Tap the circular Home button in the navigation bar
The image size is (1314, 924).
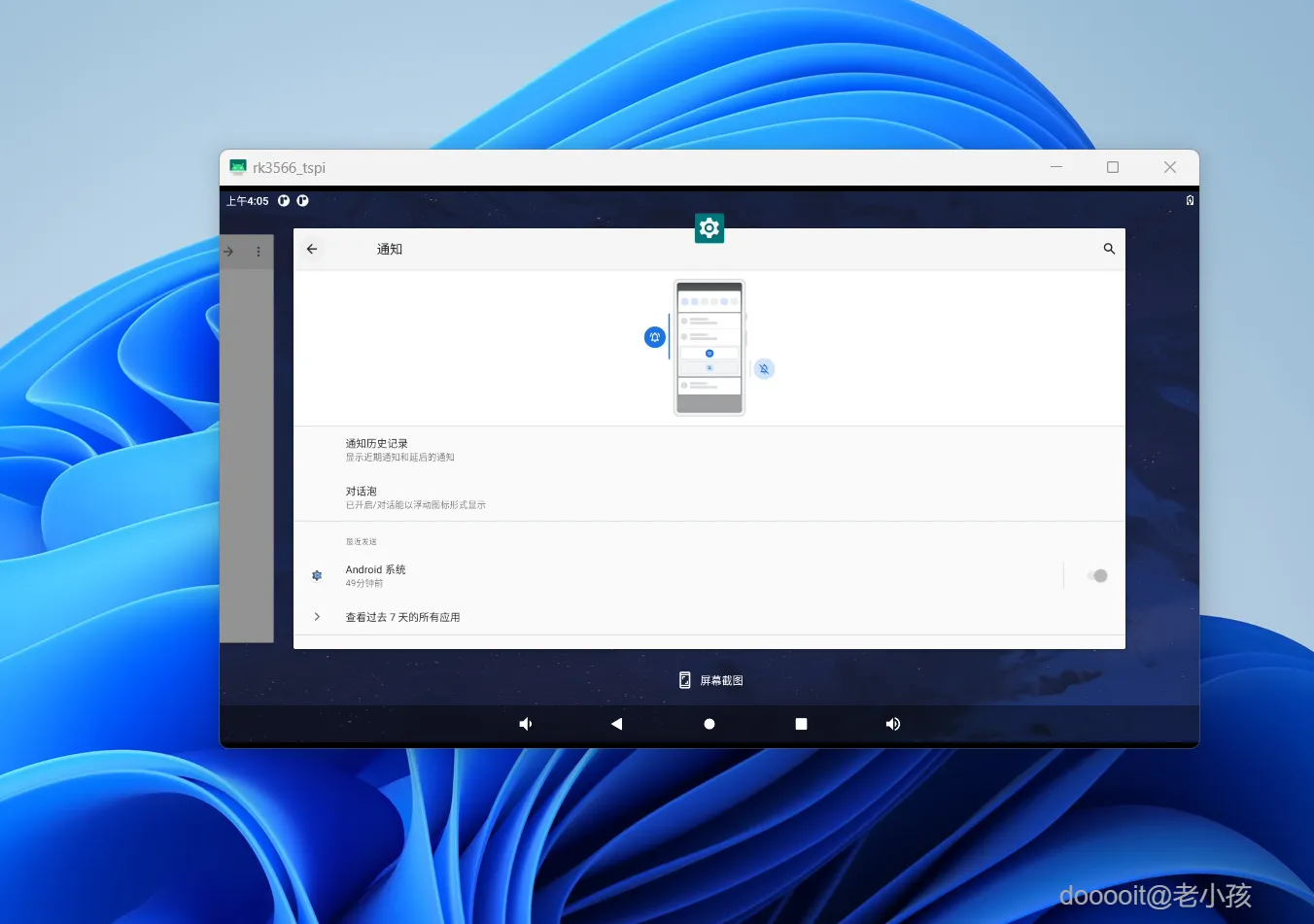(709, 724)
